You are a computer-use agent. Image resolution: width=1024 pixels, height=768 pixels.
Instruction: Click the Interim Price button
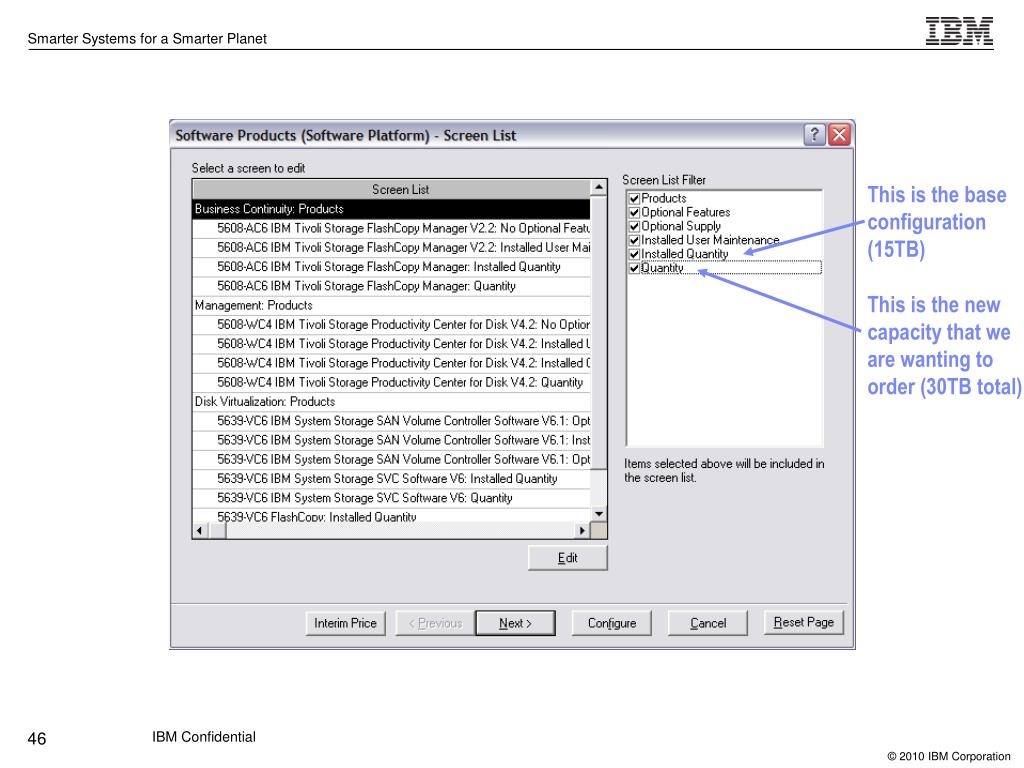coord(345,623)
